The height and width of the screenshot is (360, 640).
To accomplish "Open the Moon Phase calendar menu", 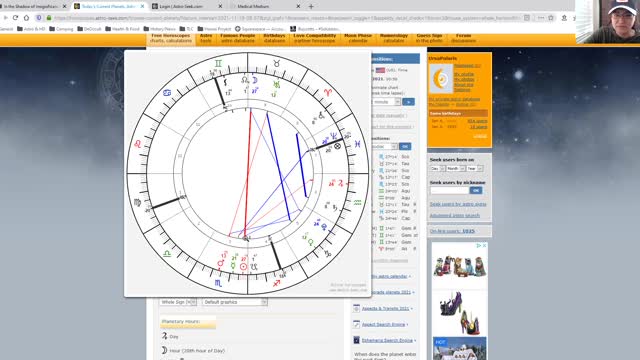I will click(x=358, y=38).
